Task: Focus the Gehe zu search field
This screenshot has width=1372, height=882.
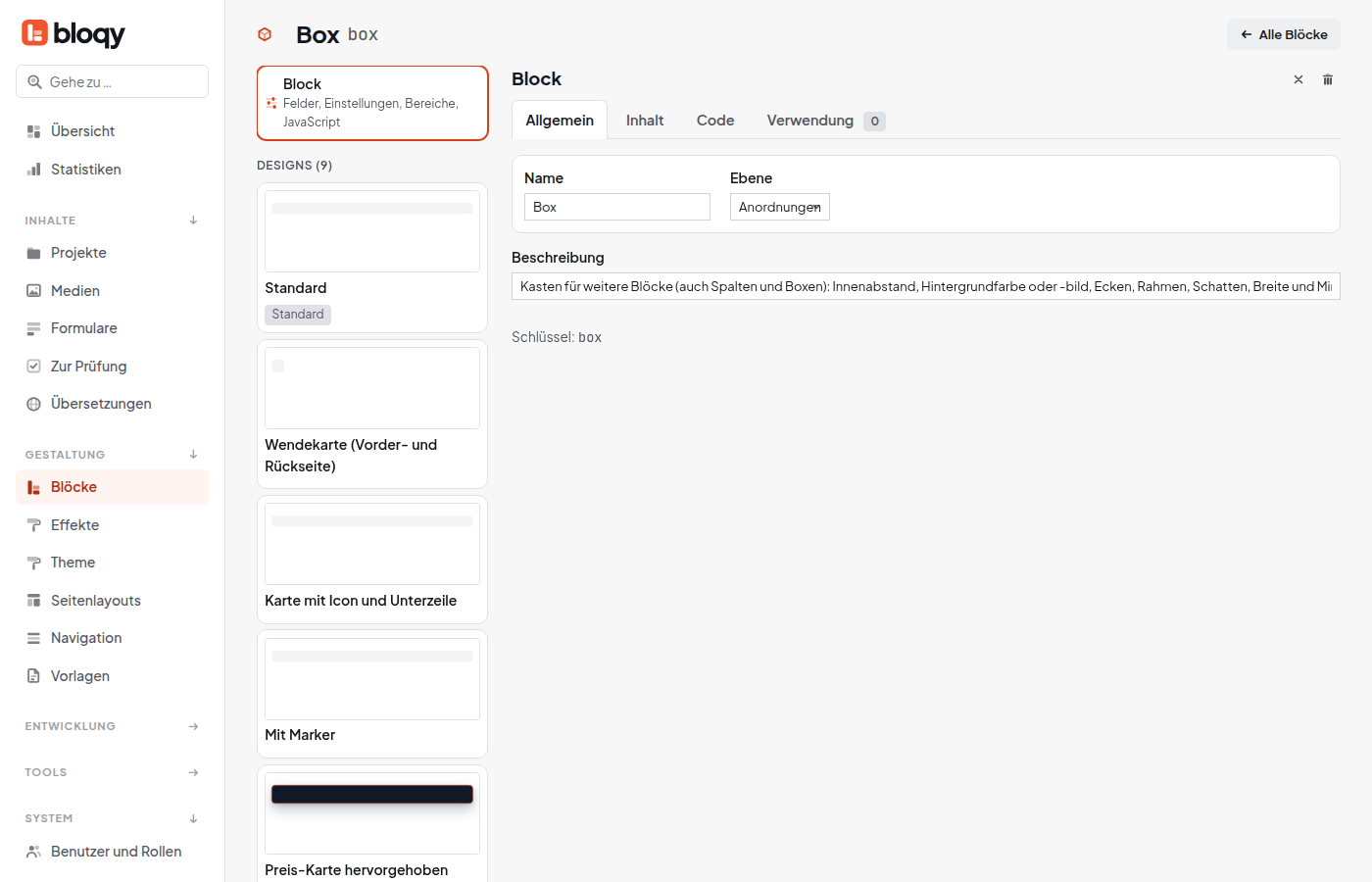Action: [112, 81]
